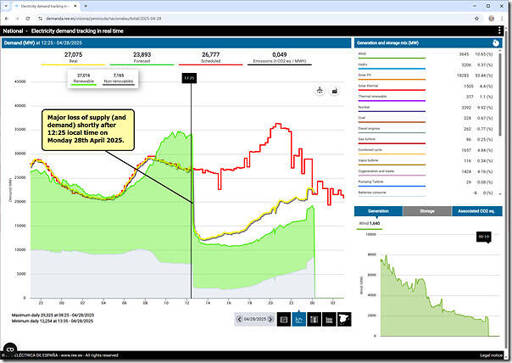512x363 pixels.
Task: Go to the next day with right arrow
Action: 271,319
